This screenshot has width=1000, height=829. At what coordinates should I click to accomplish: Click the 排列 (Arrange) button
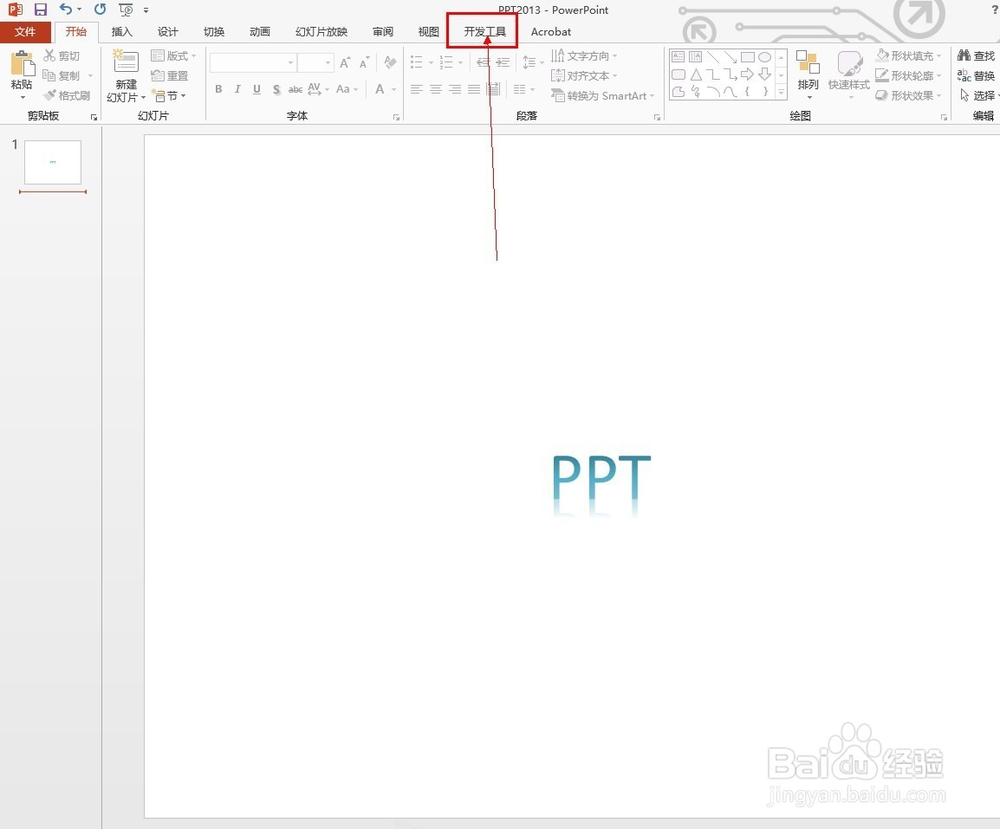click(x=808, y=75)
